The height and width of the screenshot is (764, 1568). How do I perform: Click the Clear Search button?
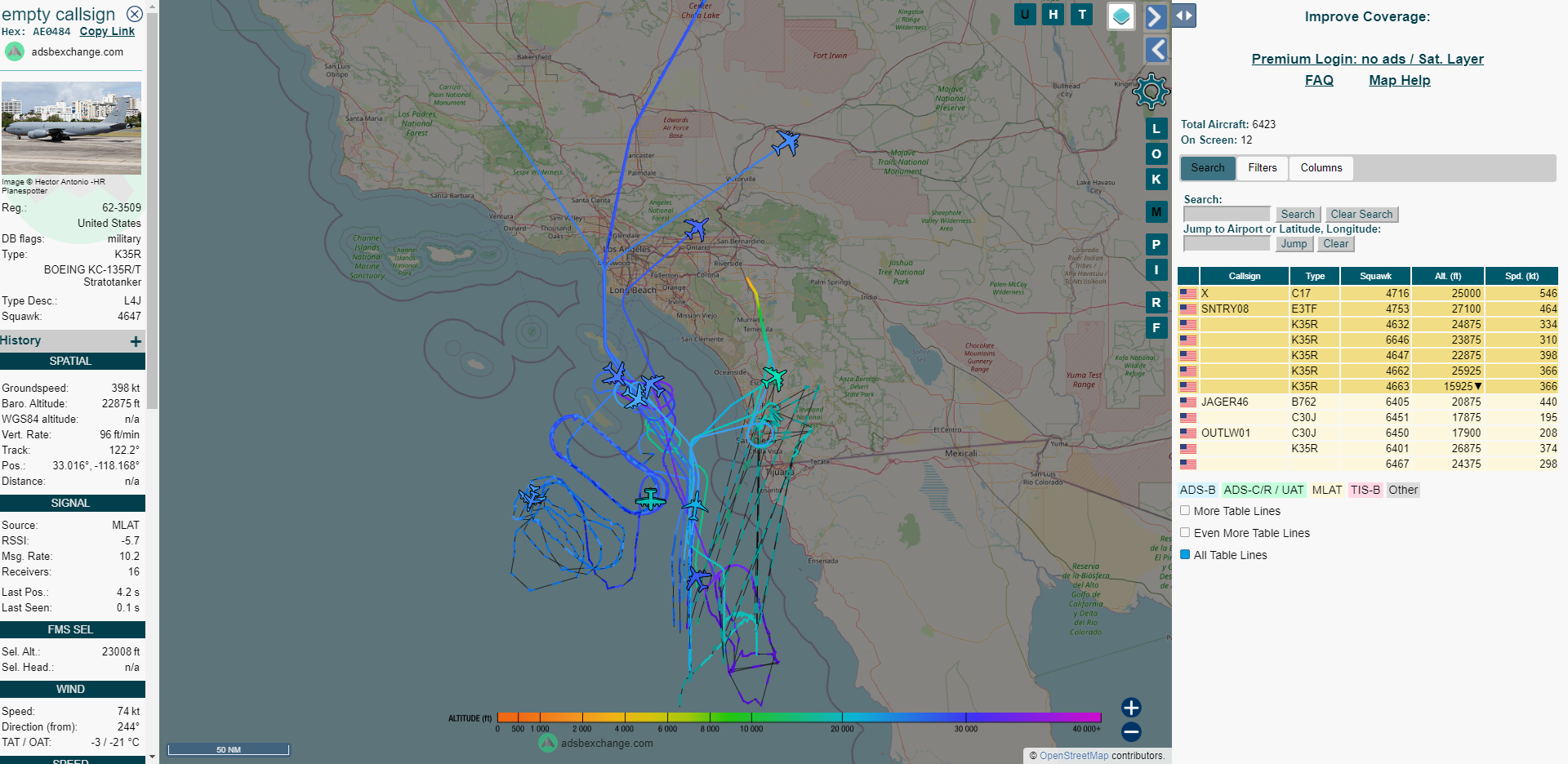coord(1361,215)
